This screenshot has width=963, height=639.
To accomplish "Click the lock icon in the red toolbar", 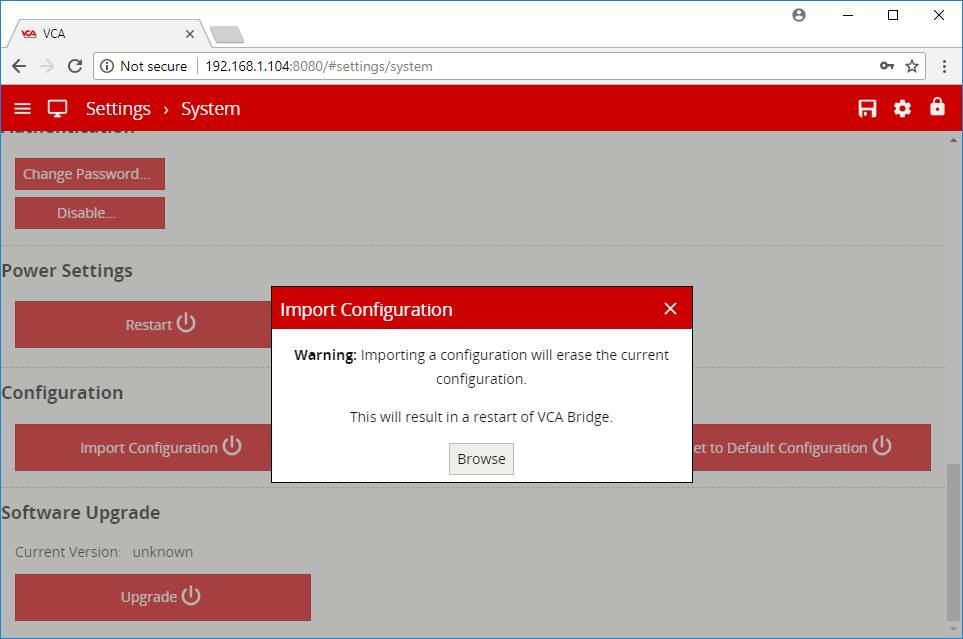I will point(937,108).
